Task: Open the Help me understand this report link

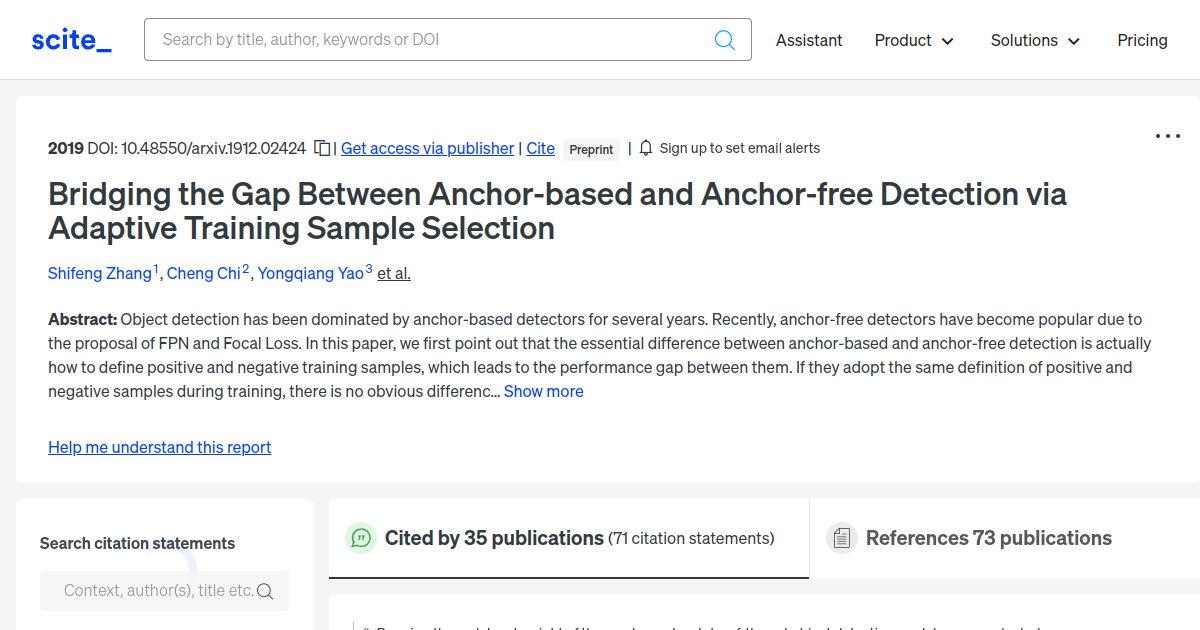Action: 159,447
